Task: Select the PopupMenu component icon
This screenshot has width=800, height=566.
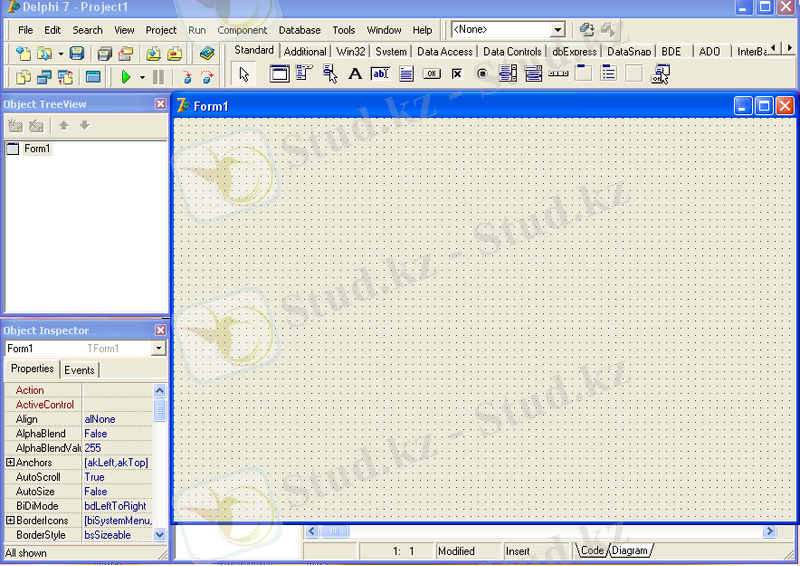Action: tap(330, 74)
